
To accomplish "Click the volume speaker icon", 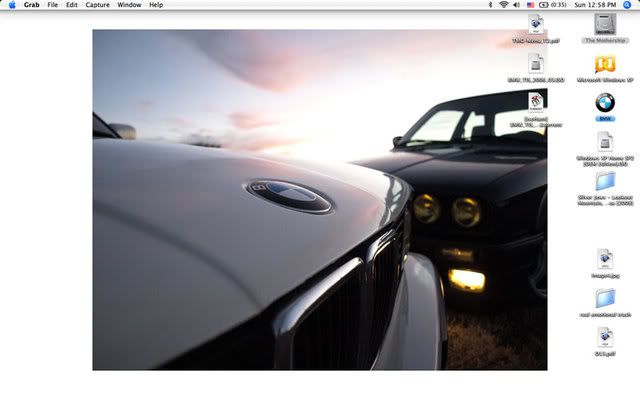I will pyautogui.click(x=516, y=5).
